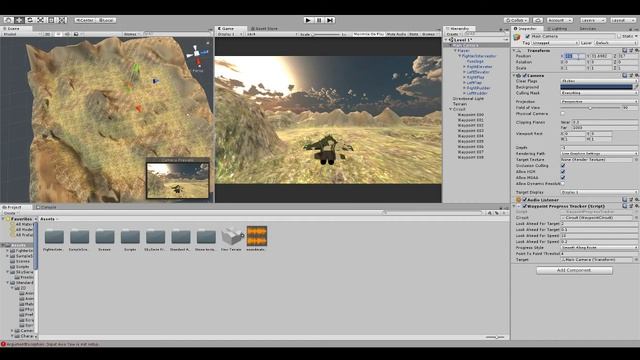Toggle Audio Listener enabled checkbox
Image resolution: width=640 pixels, height=360 pixels.
pos(525,200)
